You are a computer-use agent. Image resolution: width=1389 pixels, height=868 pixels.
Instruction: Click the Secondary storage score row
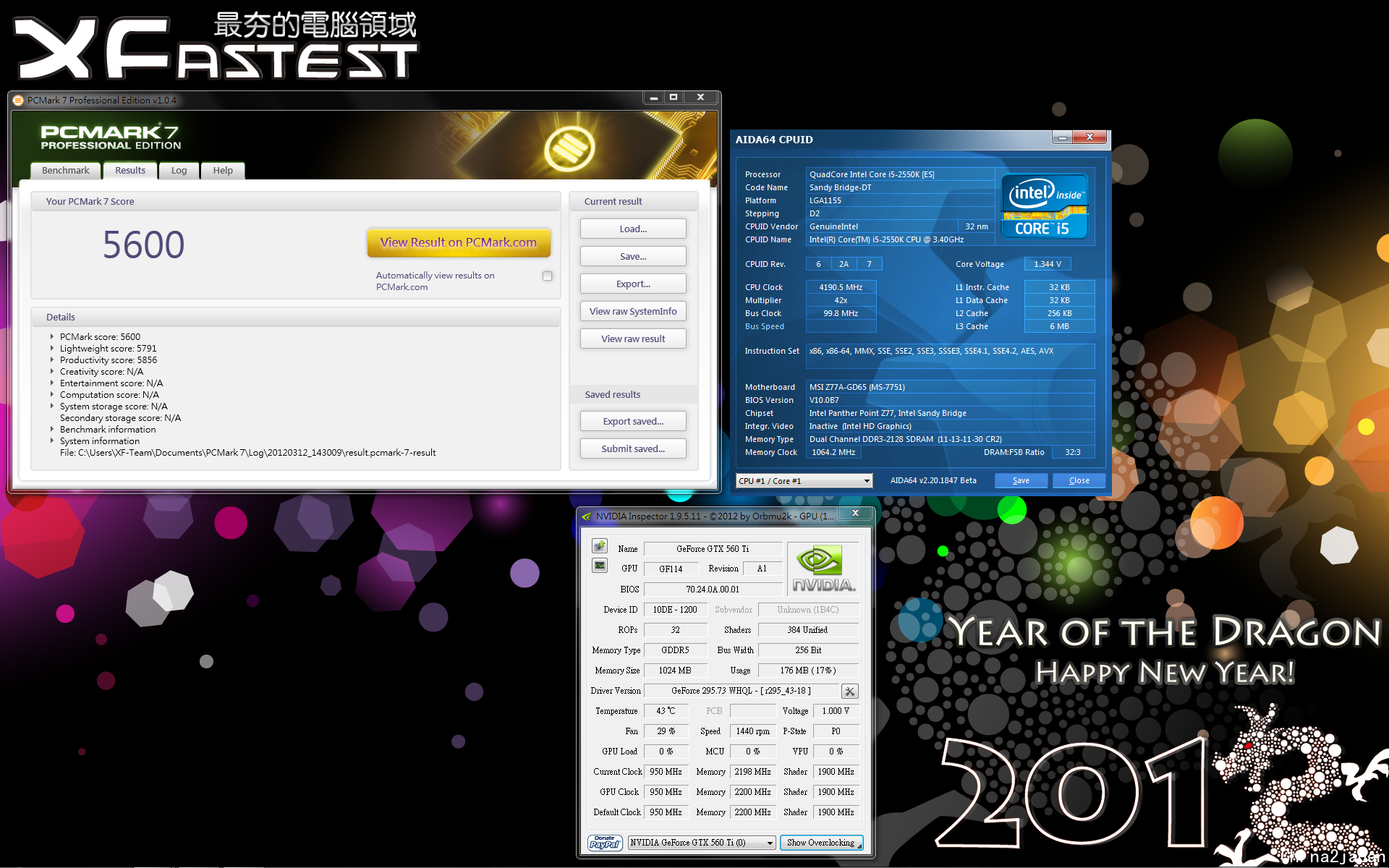(120, 417)
